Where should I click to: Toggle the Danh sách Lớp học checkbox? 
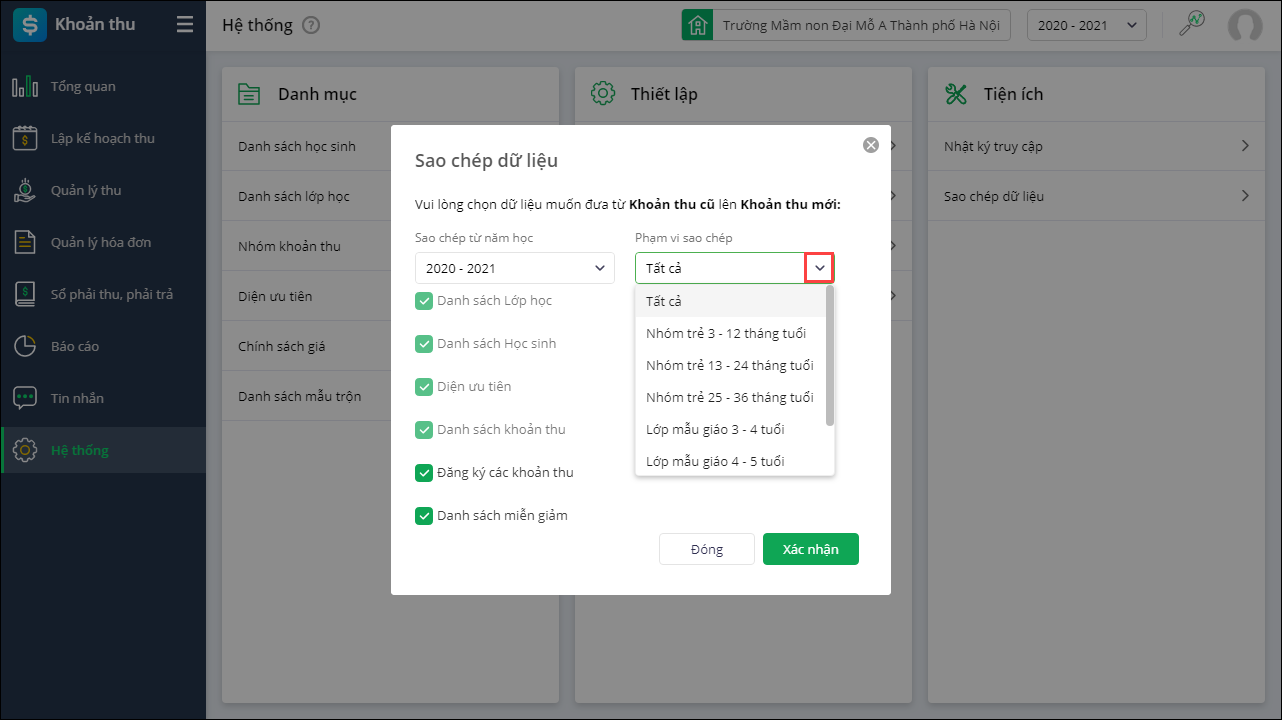pos(424,301)
